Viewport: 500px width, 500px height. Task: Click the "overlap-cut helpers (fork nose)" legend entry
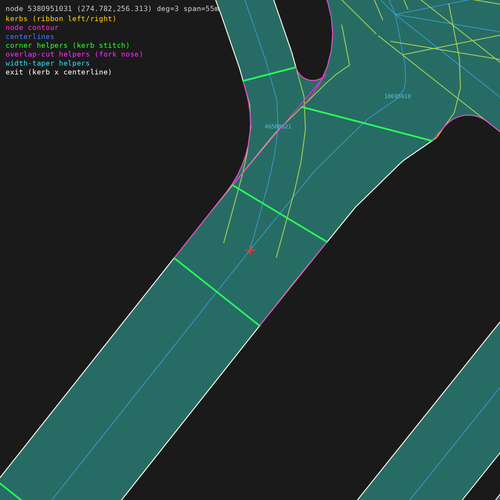(x=74, y=54)
